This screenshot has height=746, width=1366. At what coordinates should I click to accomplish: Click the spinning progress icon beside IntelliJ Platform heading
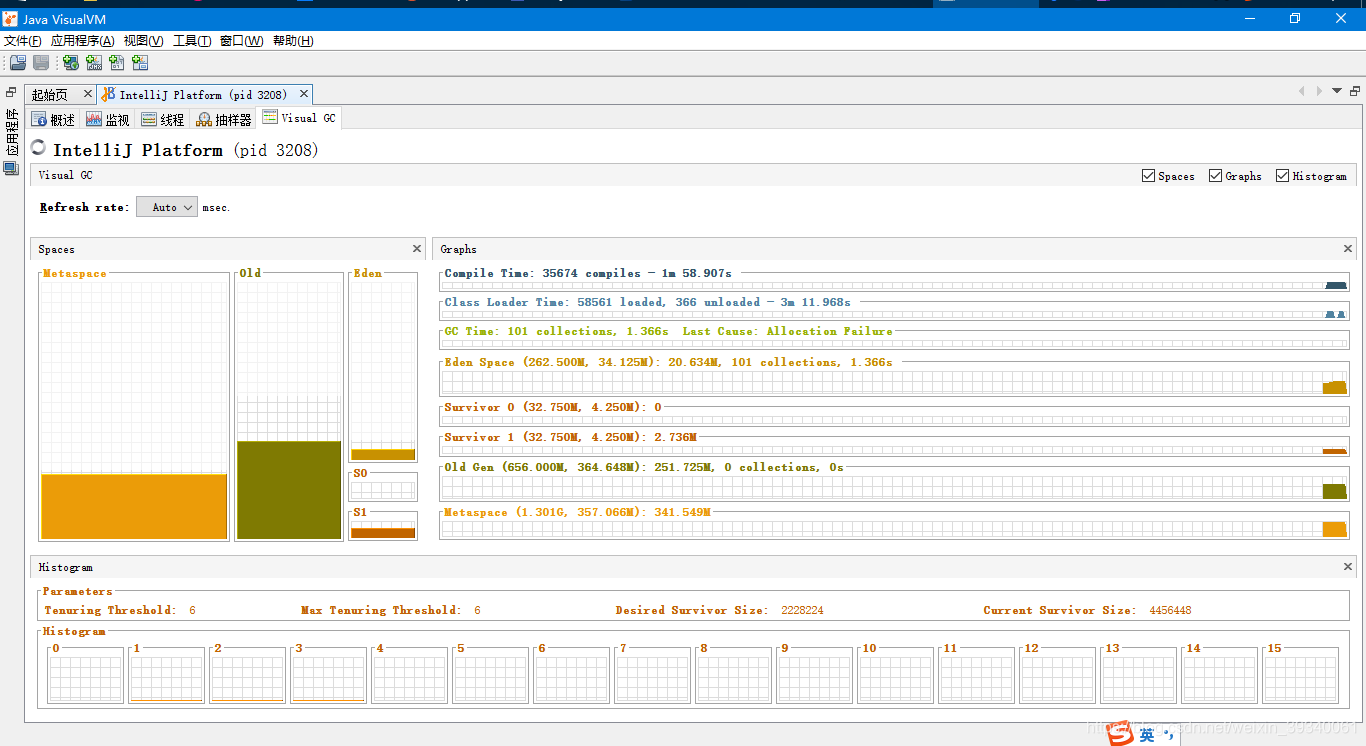click(x=39, y=148)
